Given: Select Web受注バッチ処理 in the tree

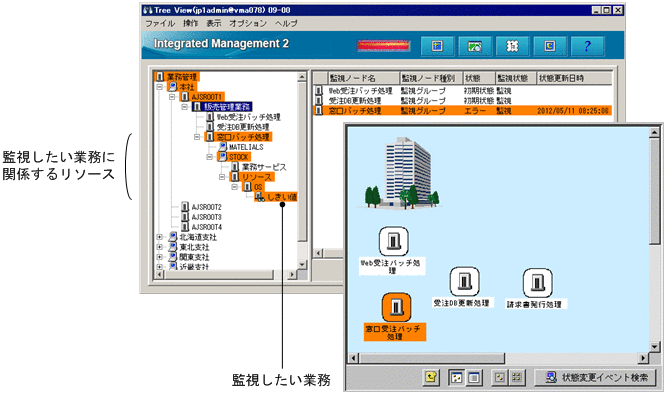Looking at the screenshot, I should point(248,117).
